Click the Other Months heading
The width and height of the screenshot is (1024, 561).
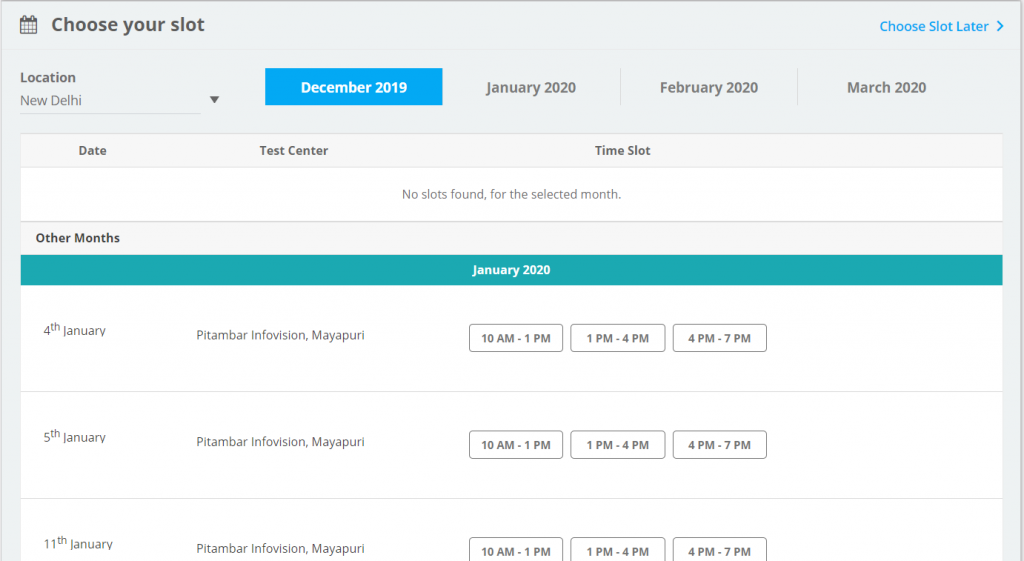[x=78, y=238]
